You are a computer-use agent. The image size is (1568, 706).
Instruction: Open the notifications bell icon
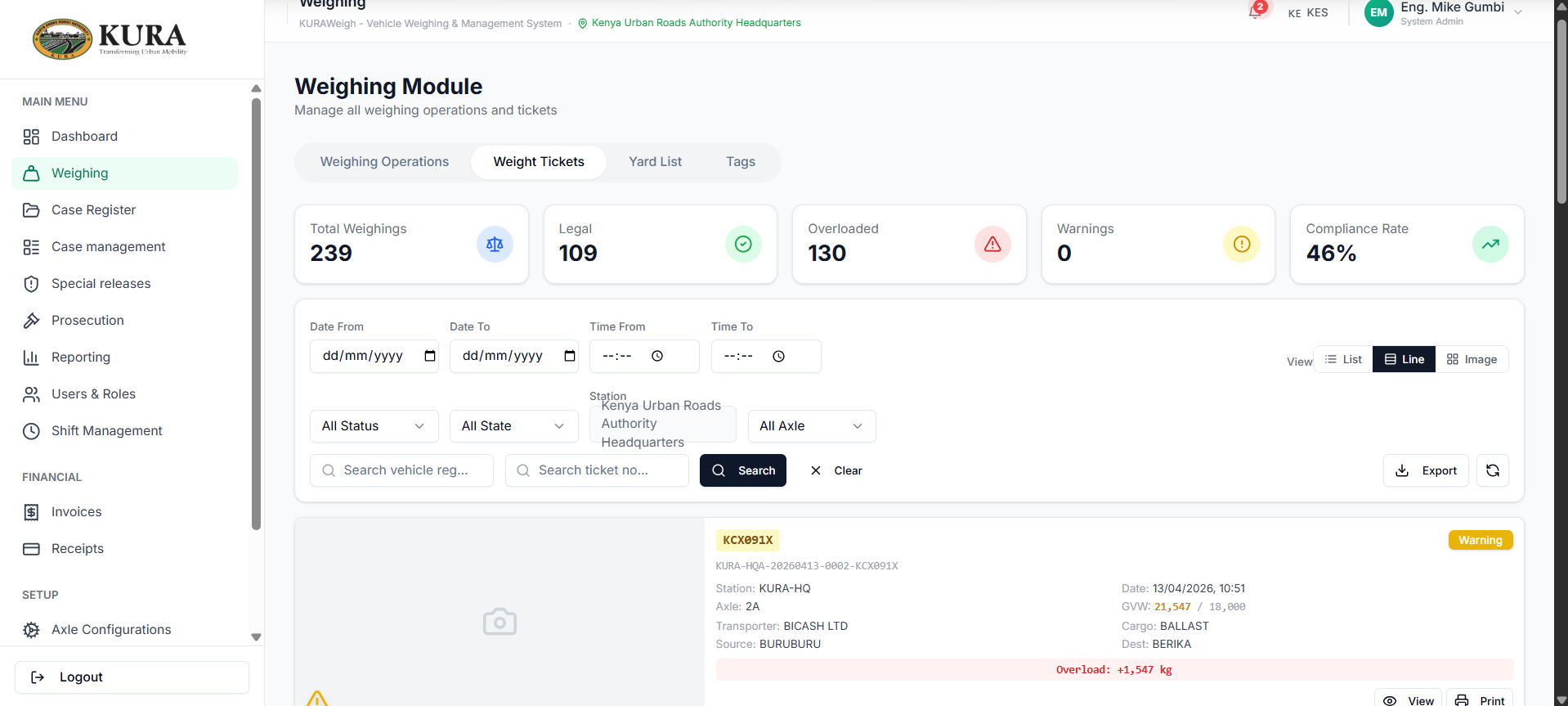point(1255,12)
